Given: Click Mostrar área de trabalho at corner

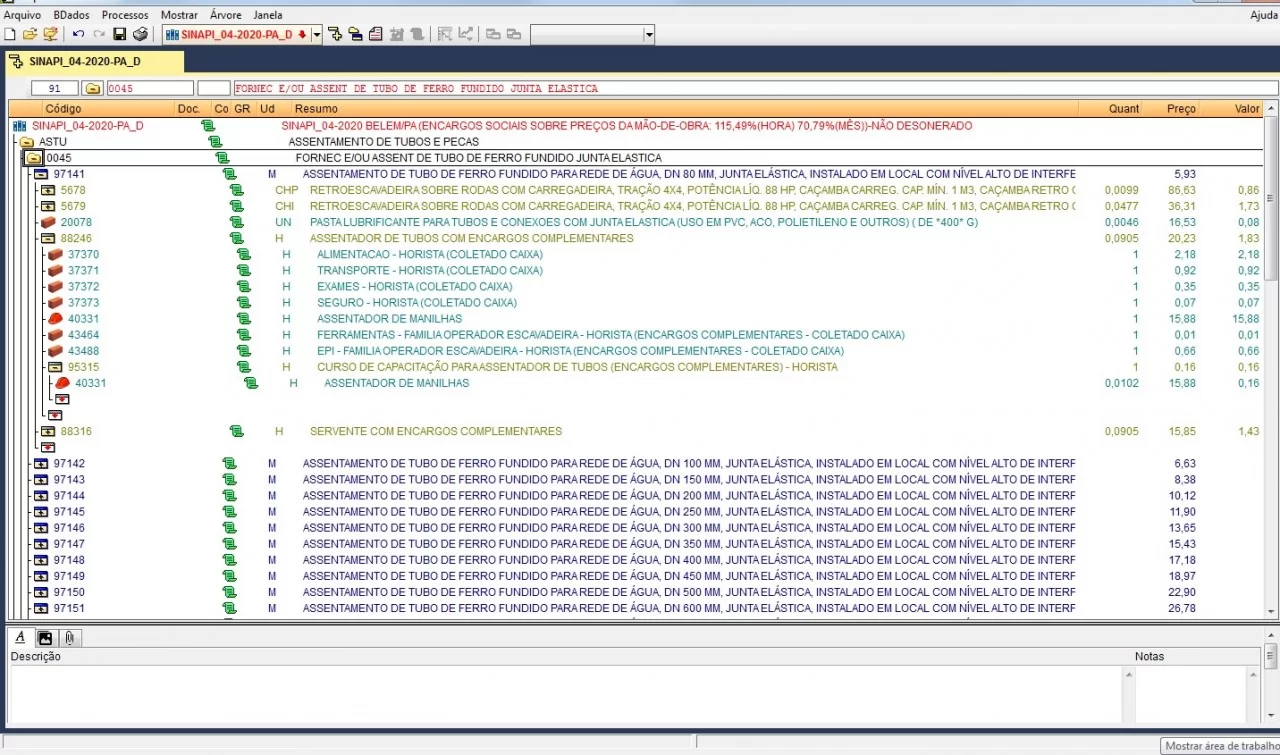Looking at the screenshot, I should click(1220, 746).
